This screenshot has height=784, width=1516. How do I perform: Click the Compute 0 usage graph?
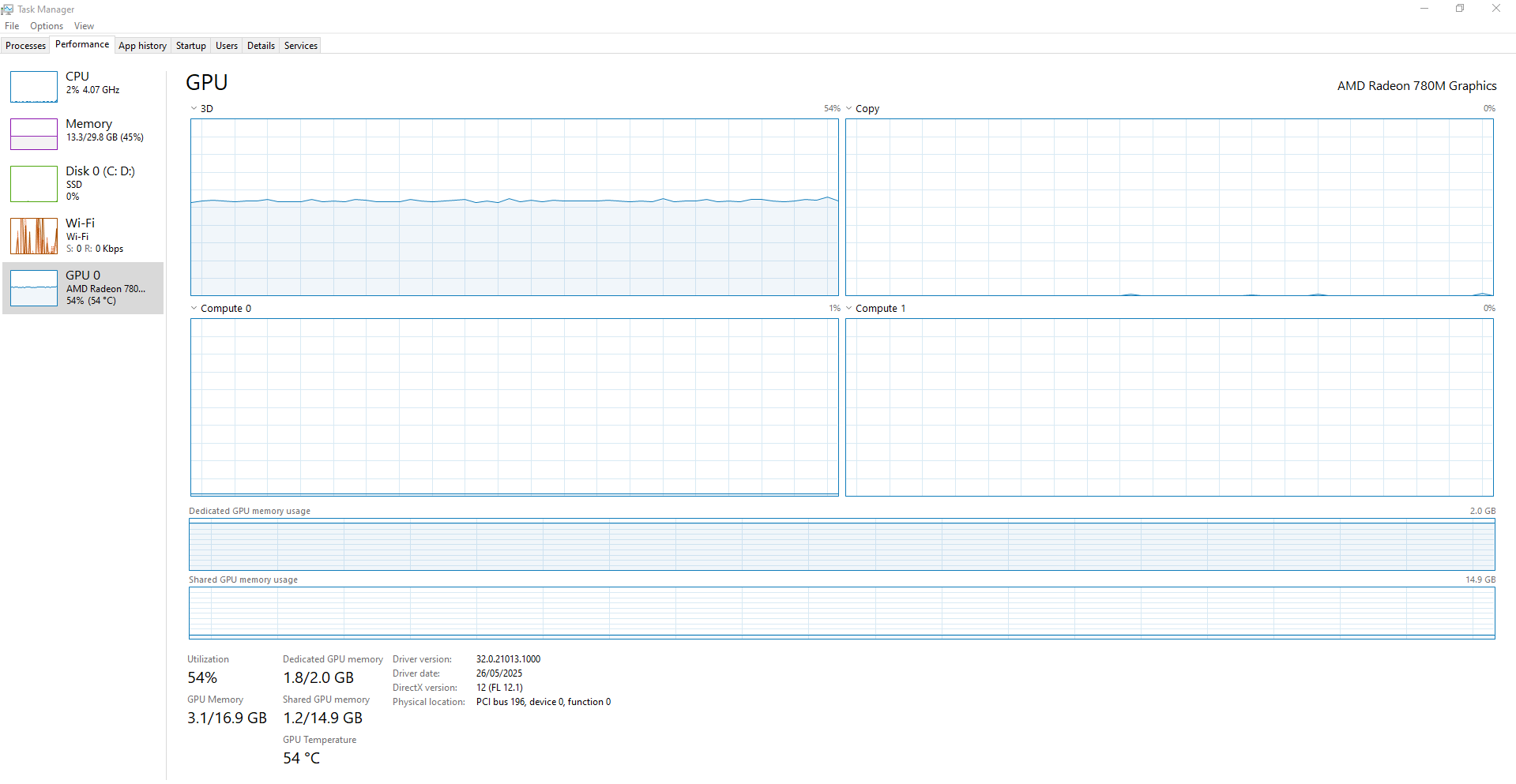(x=514, y=407)
